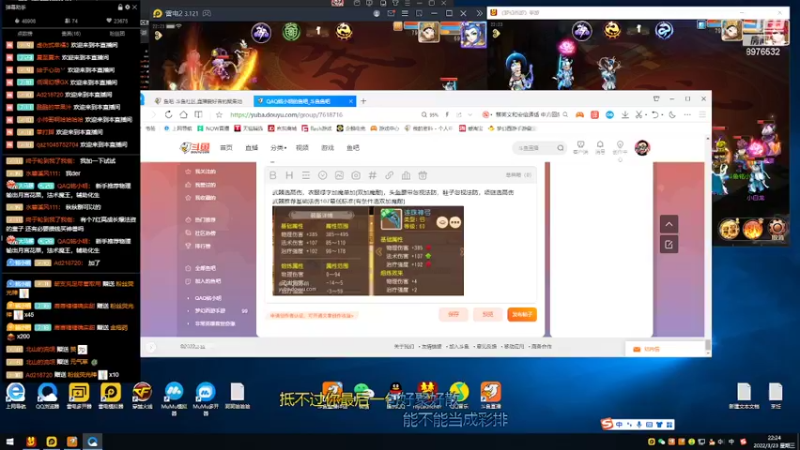Viewport: 800px width, 450px height.
Task: Click the Sogou input method toolbar logo
Action: point(607,423)
